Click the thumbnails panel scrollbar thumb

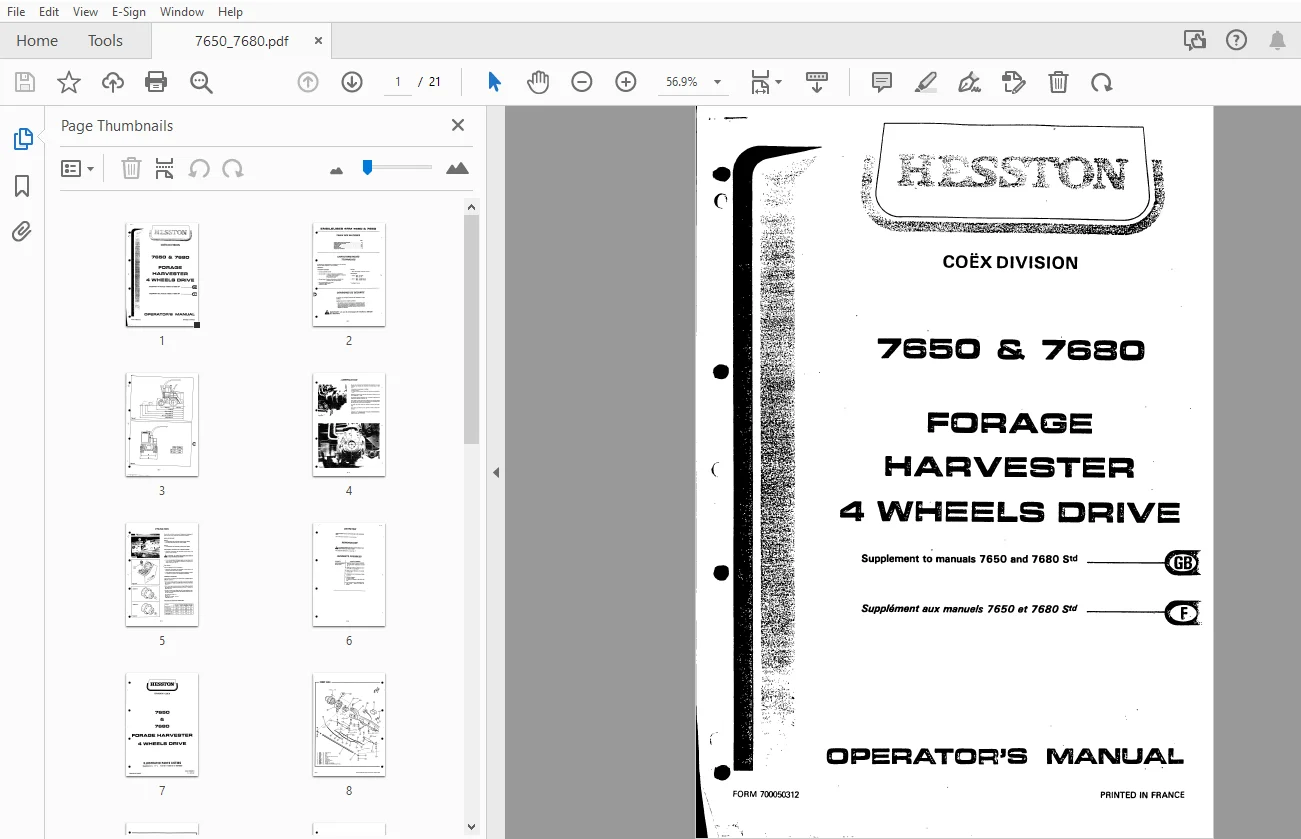472,329
